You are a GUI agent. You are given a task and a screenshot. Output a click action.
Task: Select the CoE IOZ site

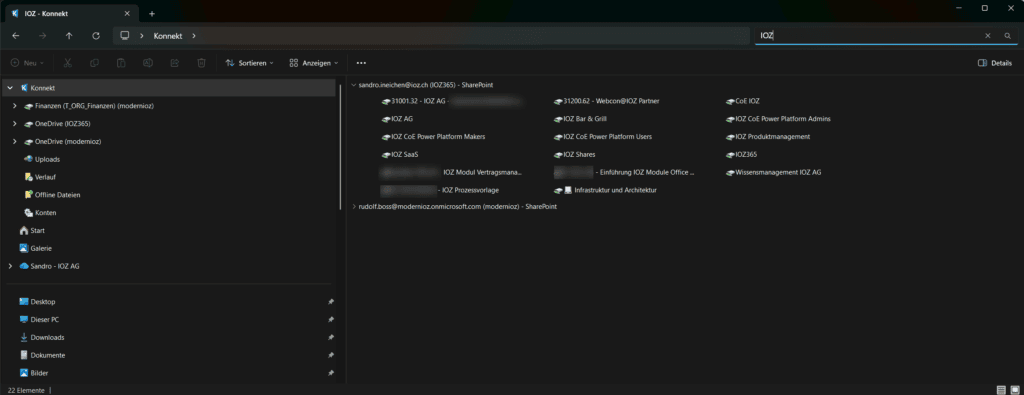pos(743,101)
